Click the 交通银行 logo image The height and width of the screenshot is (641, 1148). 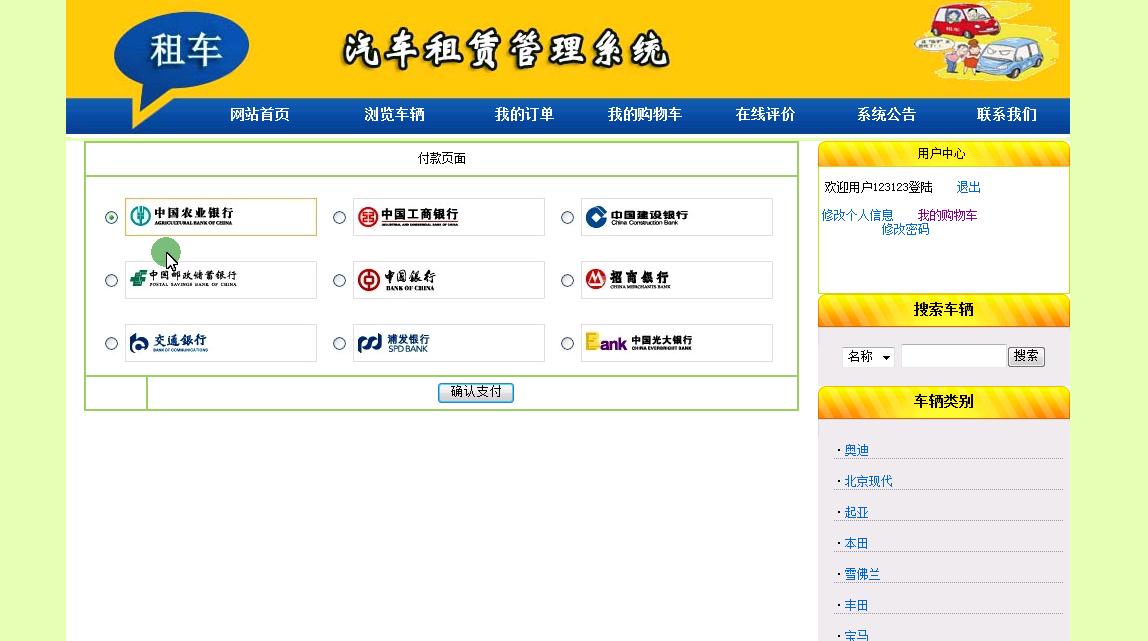click(x=220, y=342)
